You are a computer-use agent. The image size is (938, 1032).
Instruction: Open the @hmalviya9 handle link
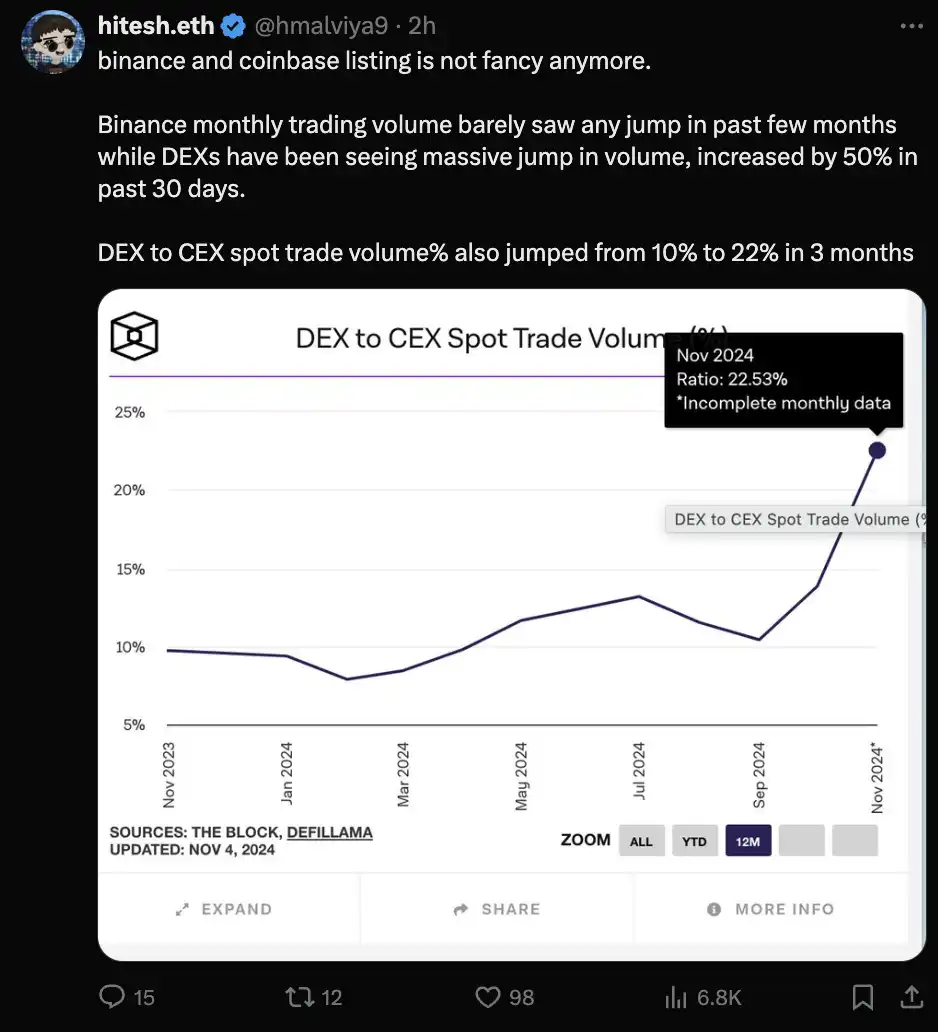321,25
